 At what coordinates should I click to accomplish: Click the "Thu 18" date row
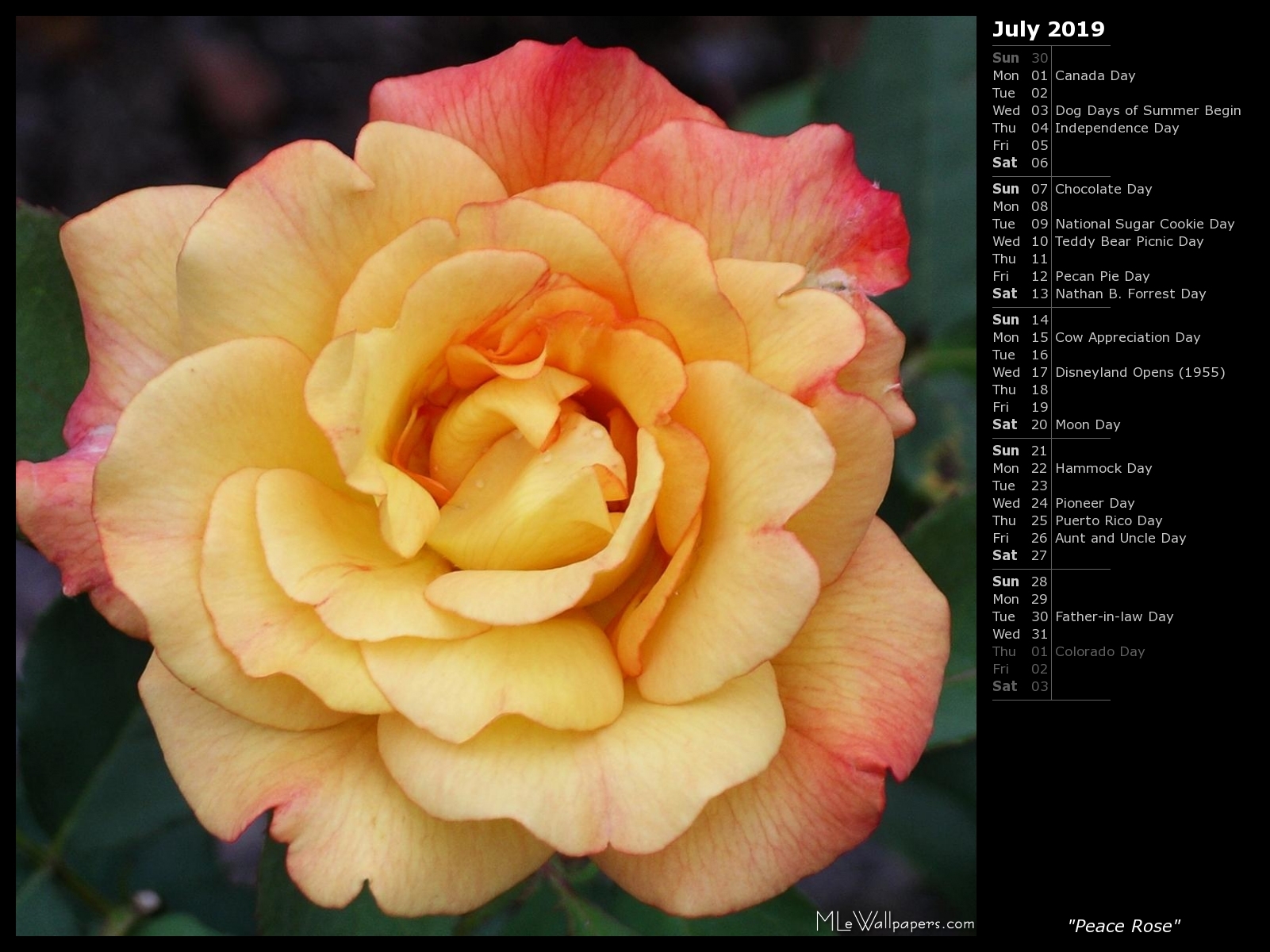[1020, 390]
